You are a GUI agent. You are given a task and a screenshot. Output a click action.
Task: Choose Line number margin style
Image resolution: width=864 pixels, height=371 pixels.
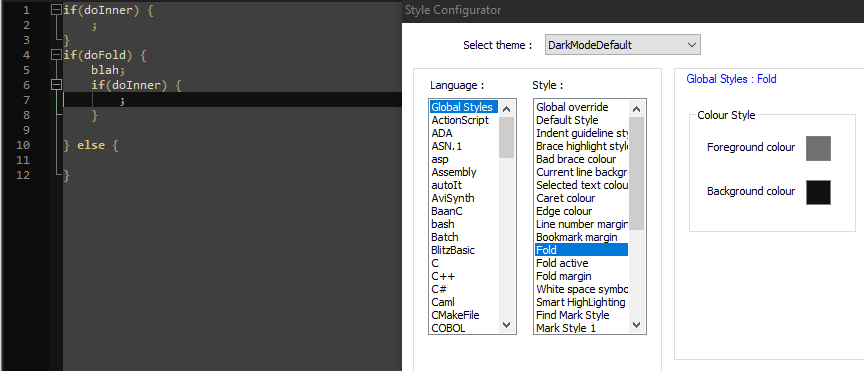point(581,224)
